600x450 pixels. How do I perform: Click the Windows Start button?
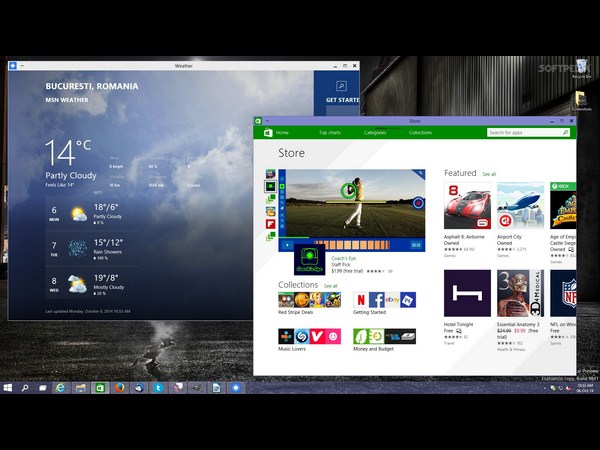(x=9, y=387)
